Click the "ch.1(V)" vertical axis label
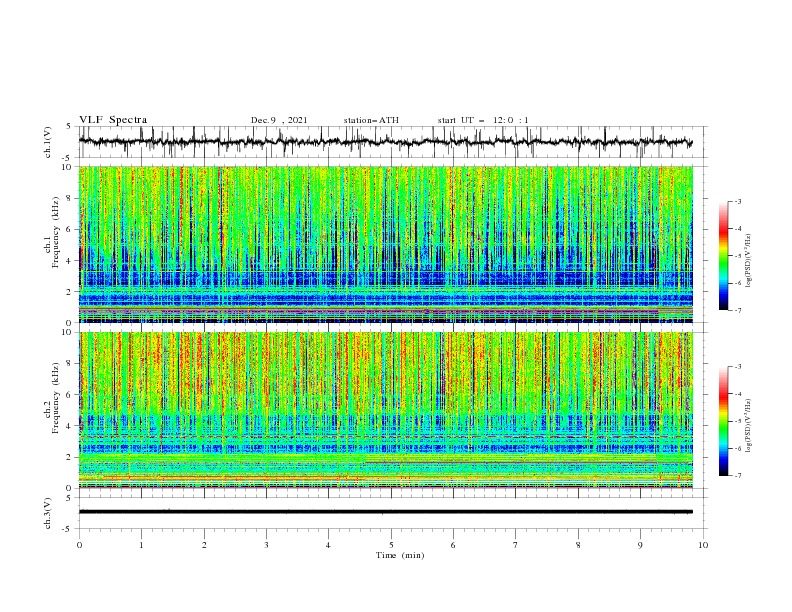This screenshot has width=792, height=612. click(x=48, y=142)
